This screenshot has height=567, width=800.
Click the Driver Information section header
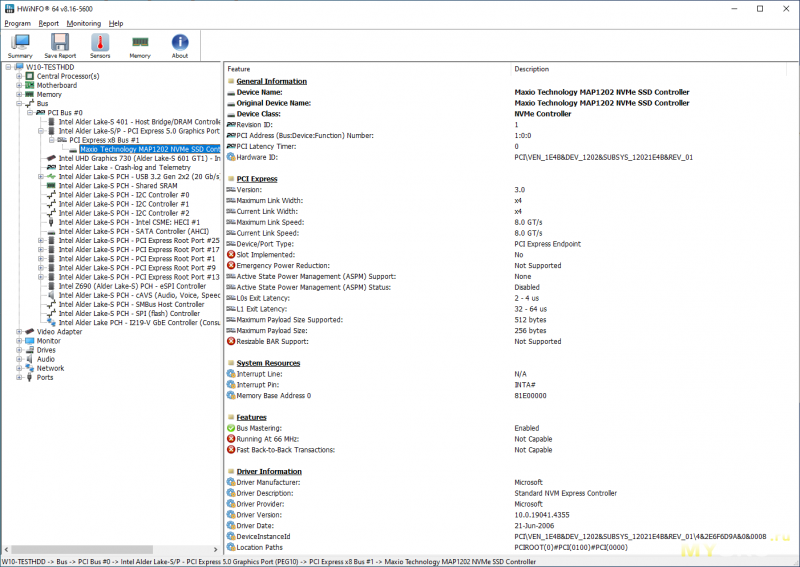(x=269, y=472)
